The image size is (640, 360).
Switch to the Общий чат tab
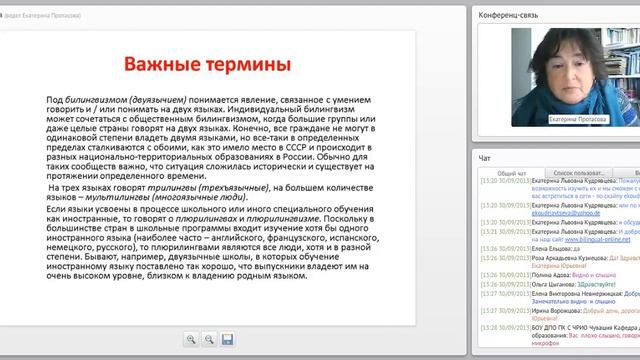(511, 173)
